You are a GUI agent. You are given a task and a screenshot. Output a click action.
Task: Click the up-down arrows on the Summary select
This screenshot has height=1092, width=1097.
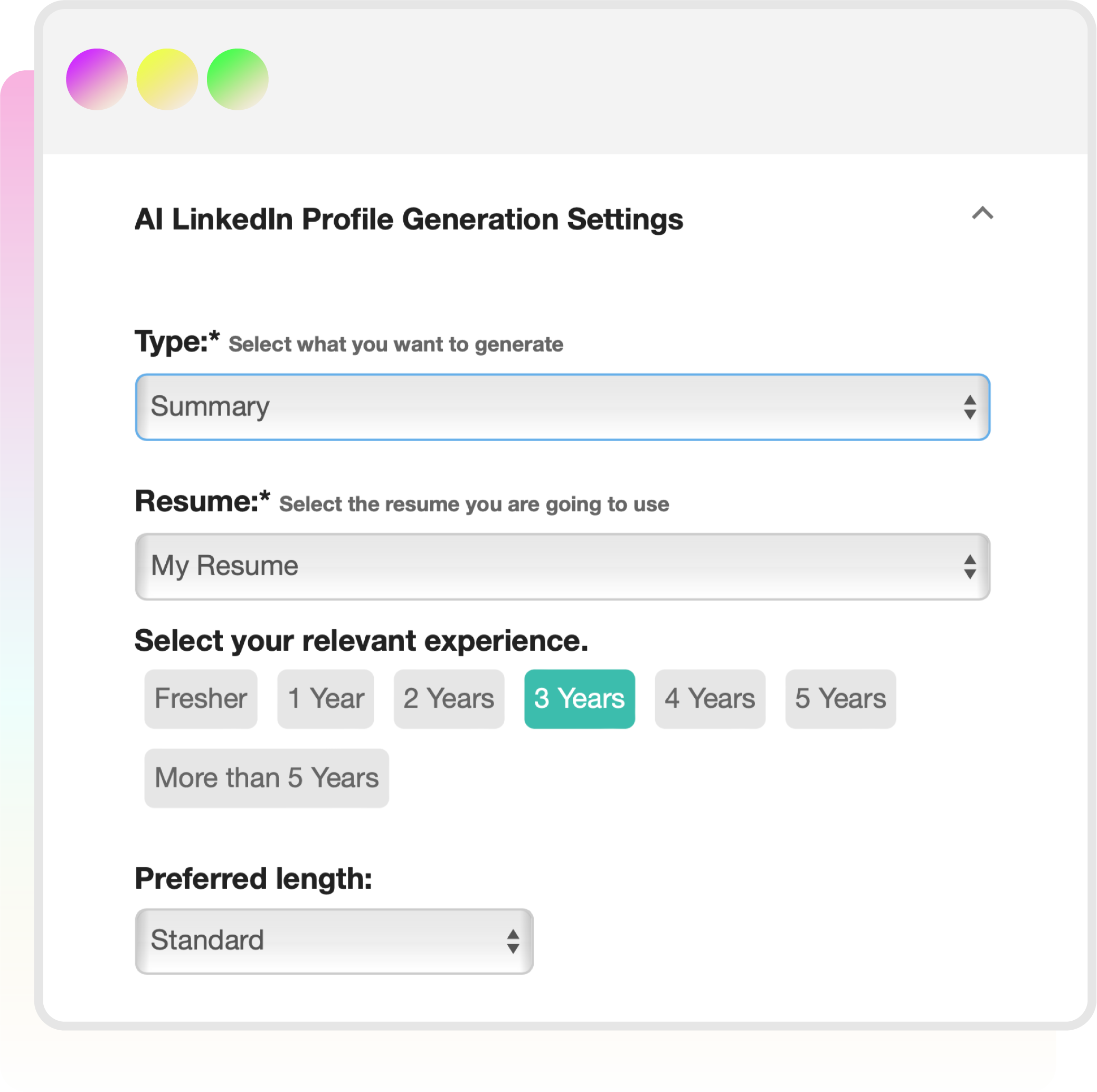click(969, 407)
